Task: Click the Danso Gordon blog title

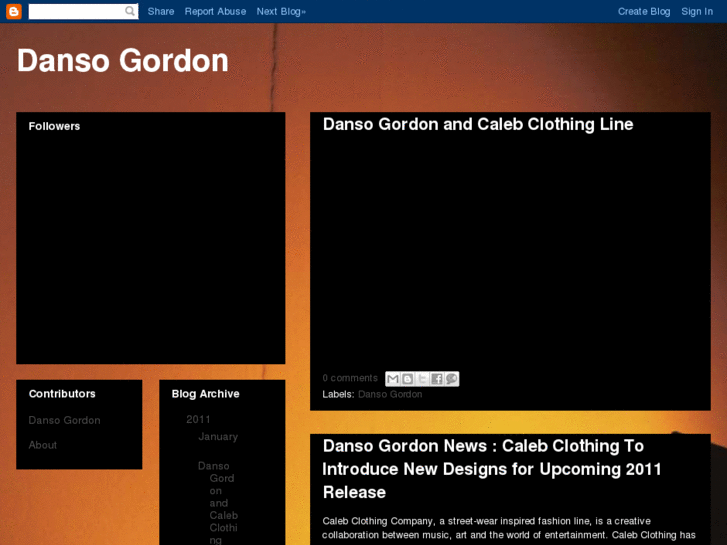Action: point(123,61)
